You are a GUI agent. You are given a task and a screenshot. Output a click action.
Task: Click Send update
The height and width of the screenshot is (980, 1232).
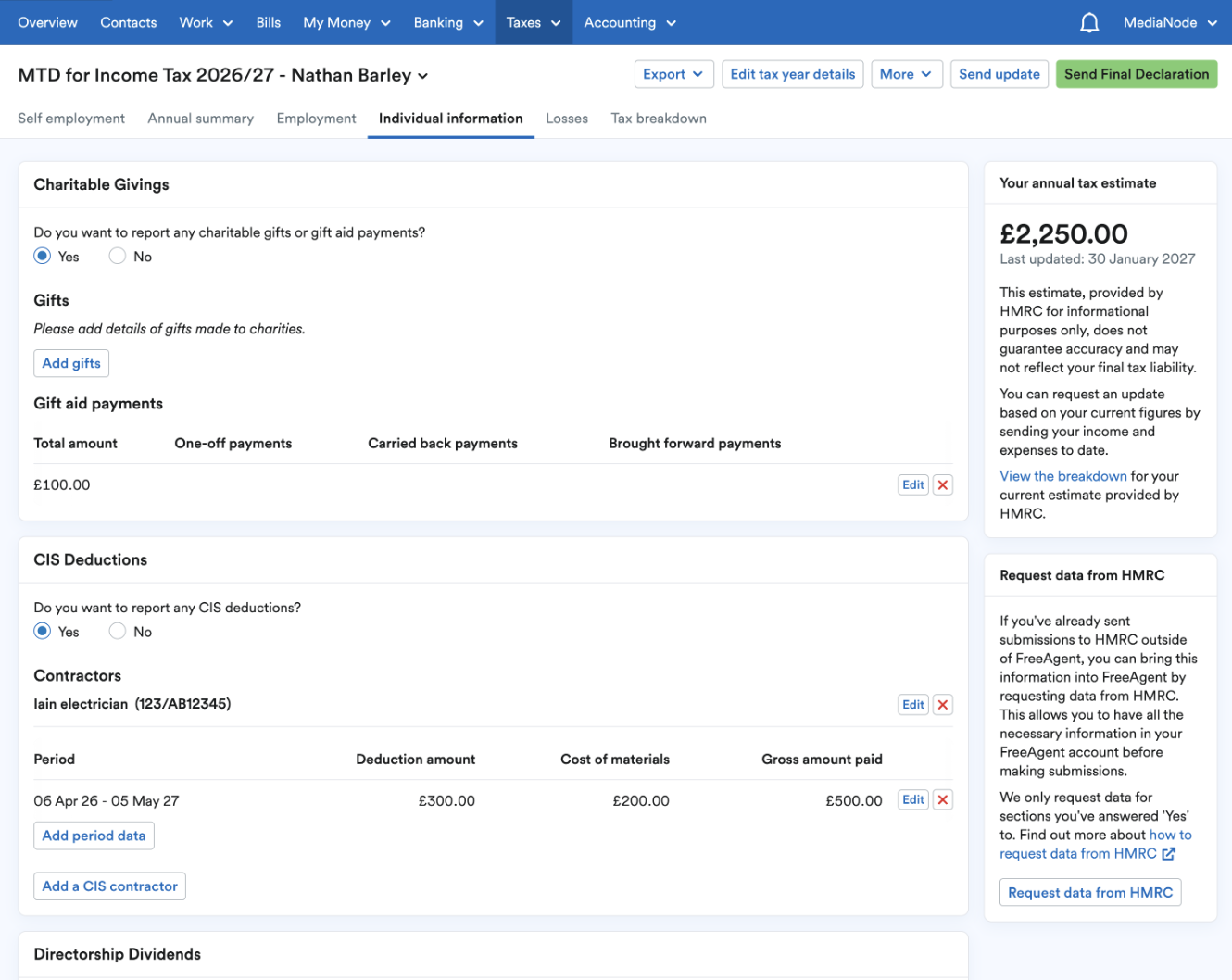[999, 74]
